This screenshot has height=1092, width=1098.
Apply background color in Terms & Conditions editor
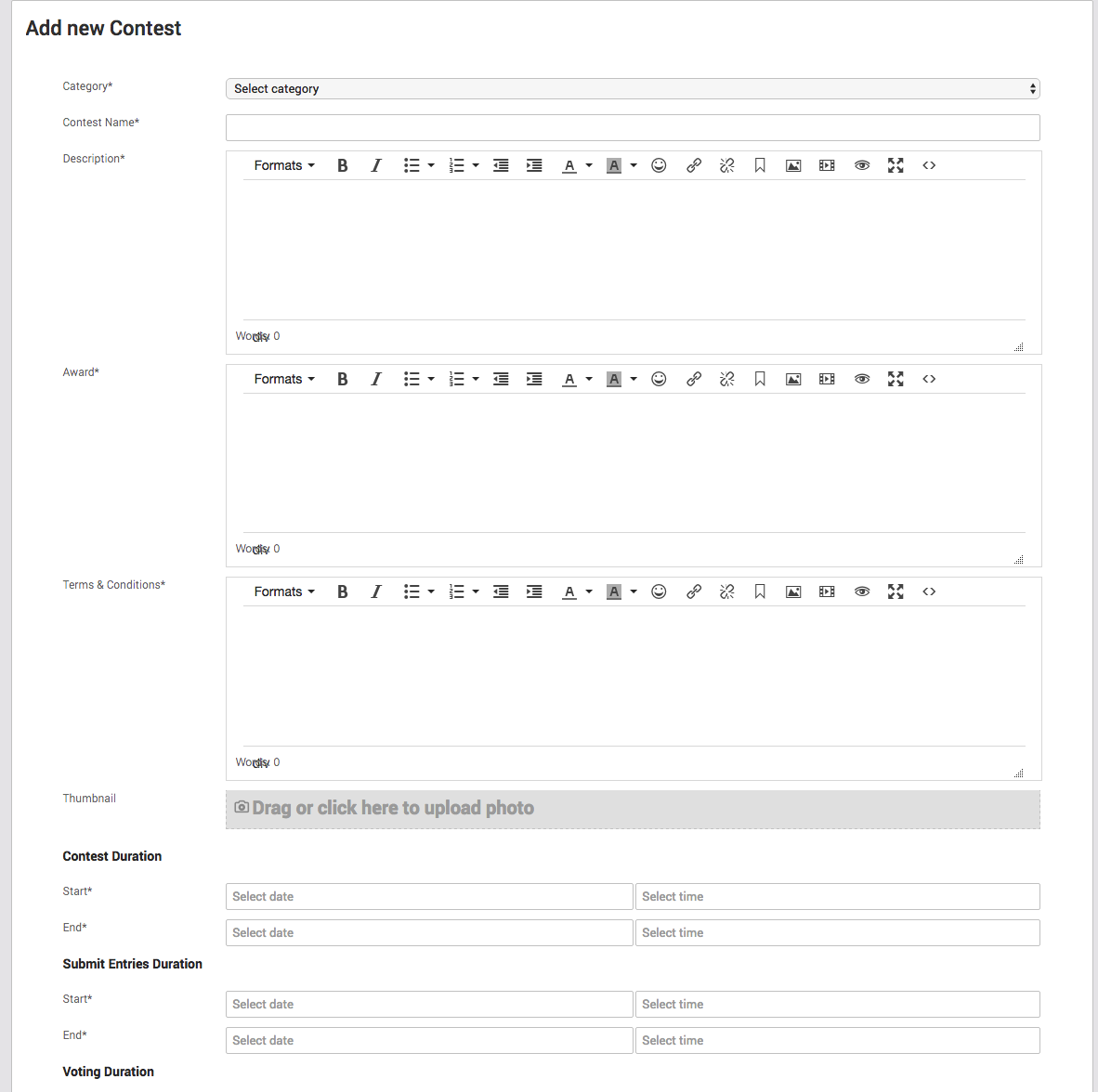pos(614,591)
